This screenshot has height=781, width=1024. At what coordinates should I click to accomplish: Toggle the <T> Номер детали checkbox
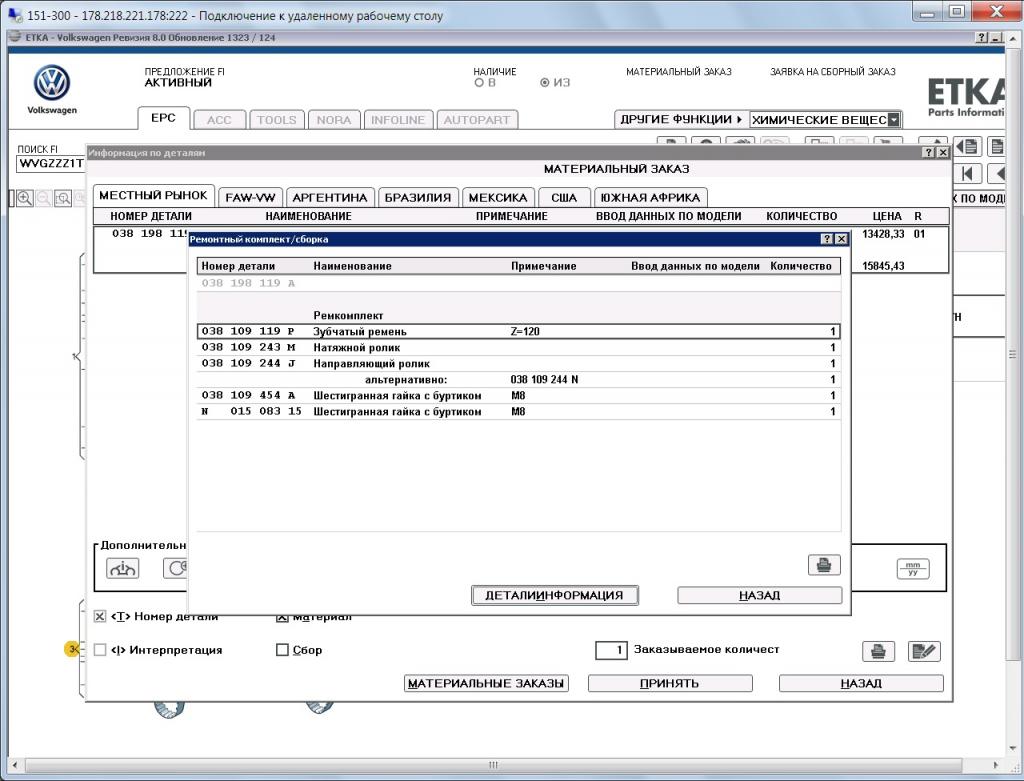click(x=100, y=616)
